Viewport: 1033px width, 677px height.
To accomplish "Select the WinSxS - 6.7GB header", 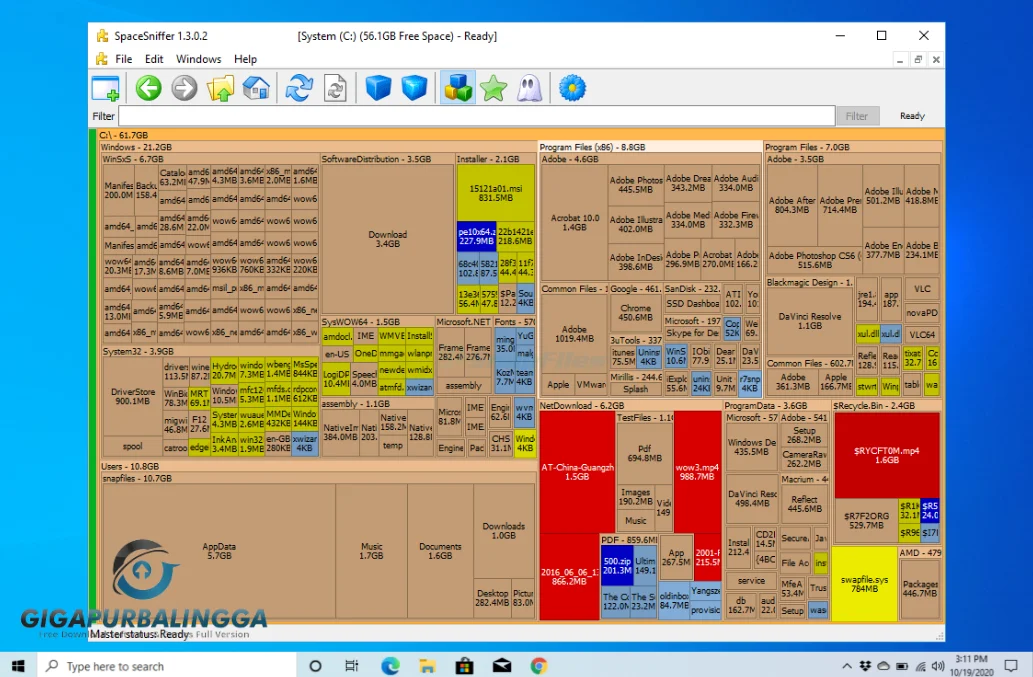I will tap(209, 159).
